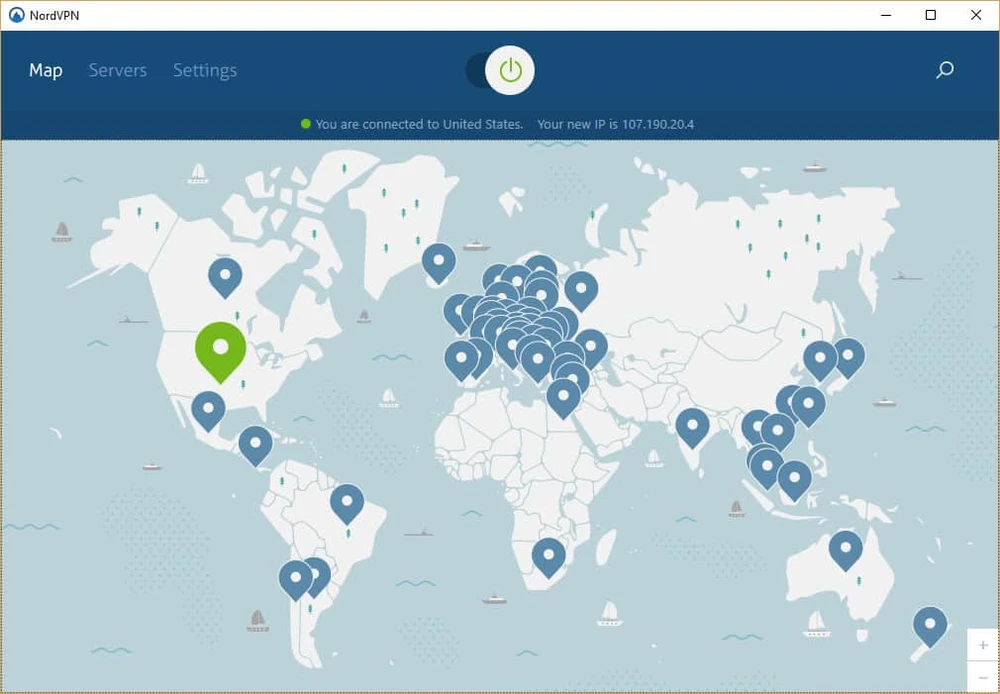Click the Iceland server pin
Screen dimensions: 1000x694
coord(439,260)
